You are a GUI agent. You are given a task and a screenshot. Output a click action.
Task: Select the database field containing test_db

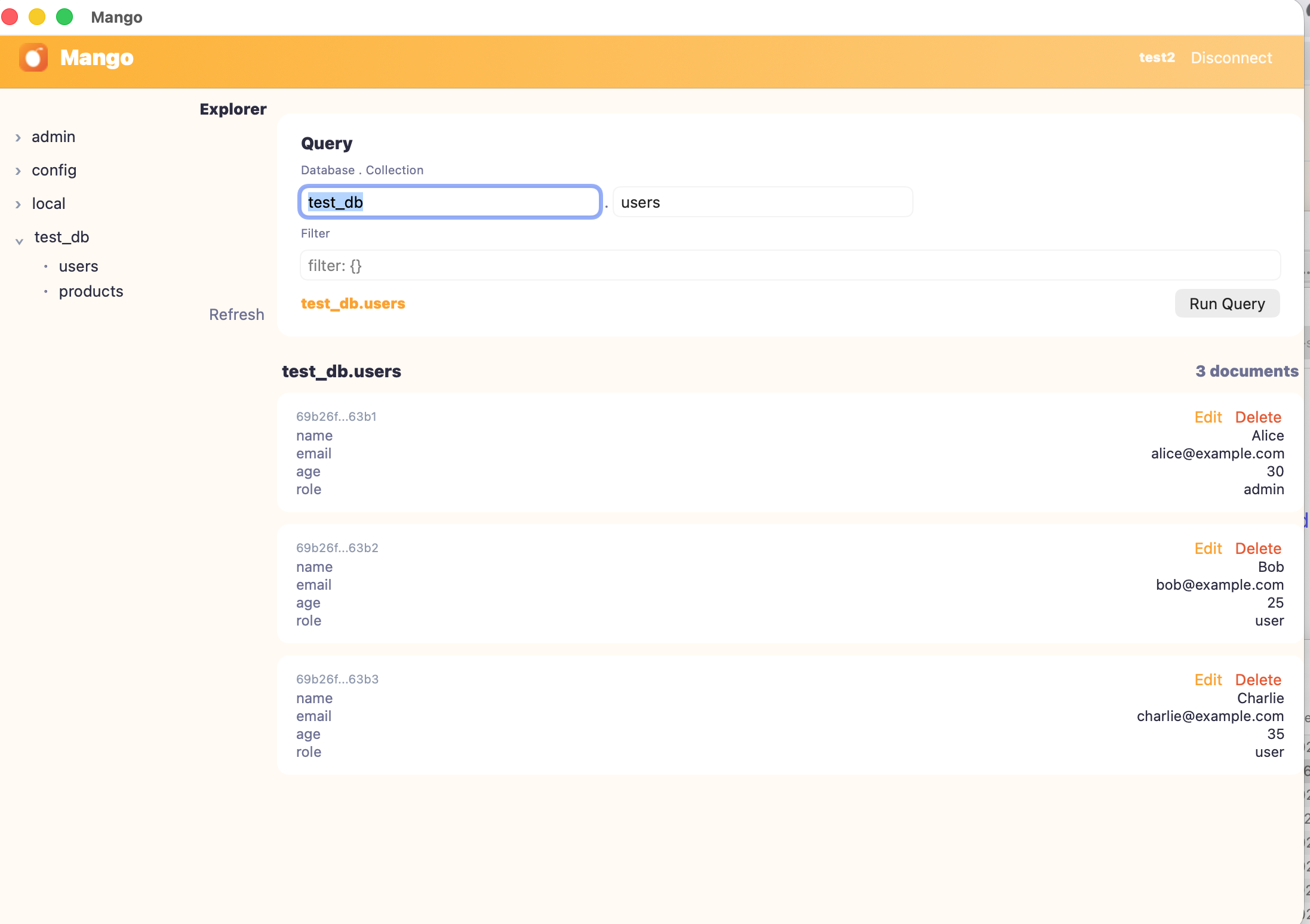point(449,202)
